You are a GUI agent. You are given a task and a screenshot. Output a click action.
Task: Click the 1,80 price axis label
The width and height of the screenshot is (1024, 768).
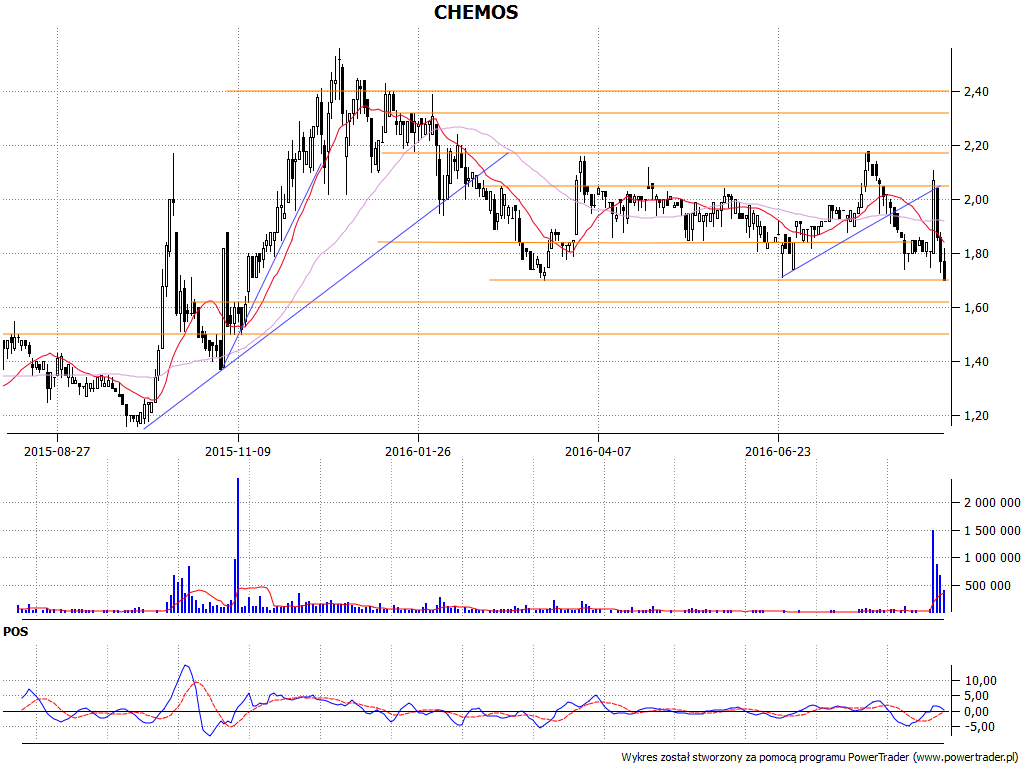(976, 253)
